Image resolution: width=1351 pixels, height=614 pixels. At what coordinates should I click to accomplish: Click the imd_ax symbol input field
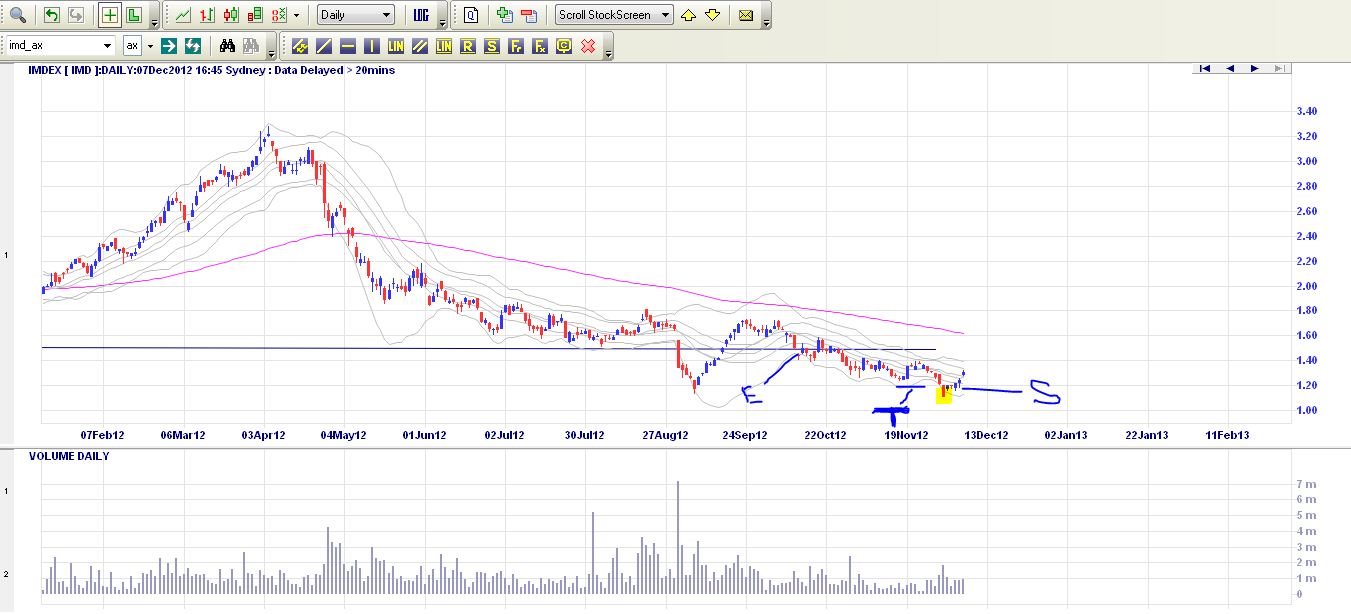point(53,45)
